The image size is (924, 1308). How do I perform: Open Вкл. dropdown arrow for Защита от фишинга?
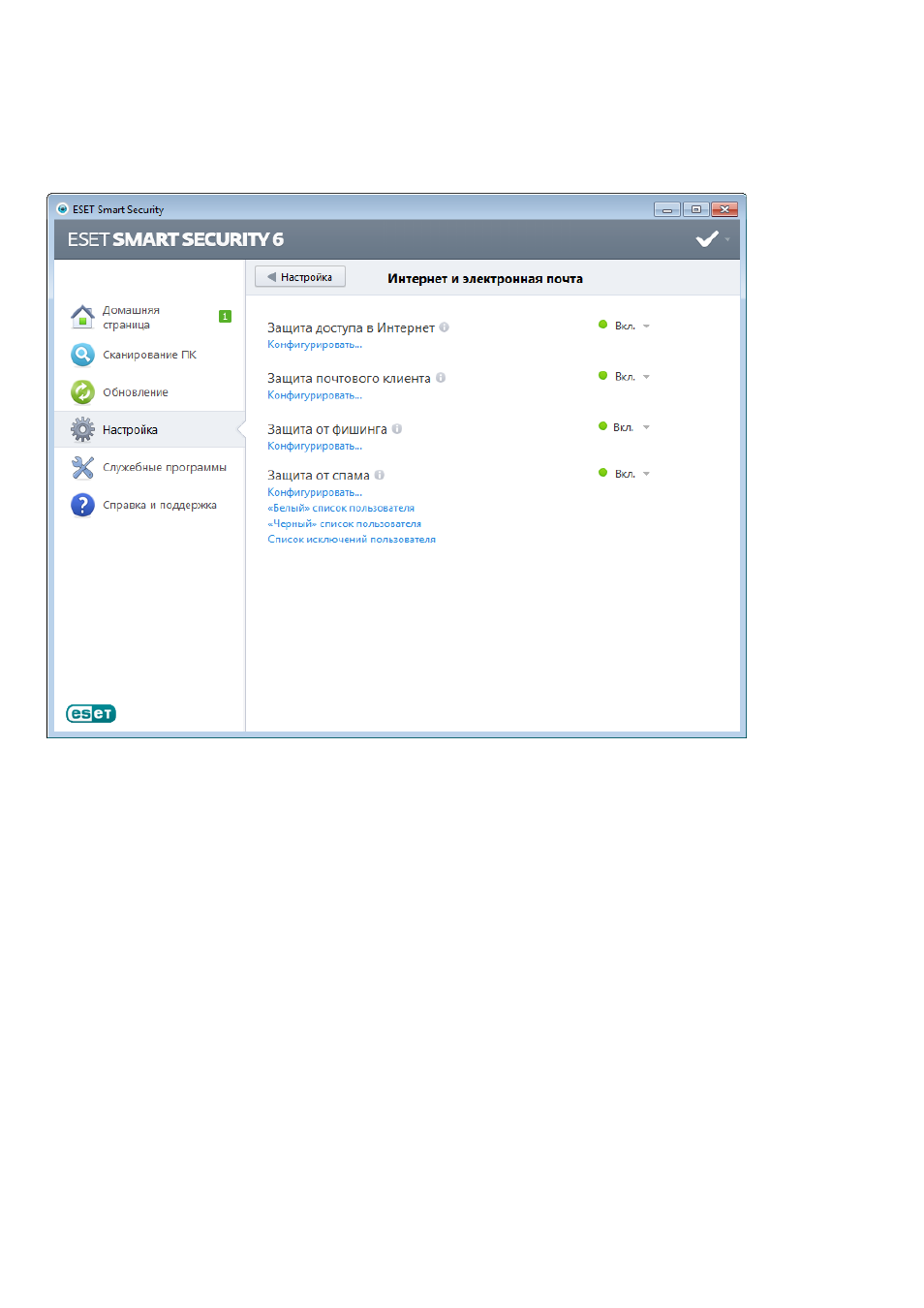coord(646,427)
